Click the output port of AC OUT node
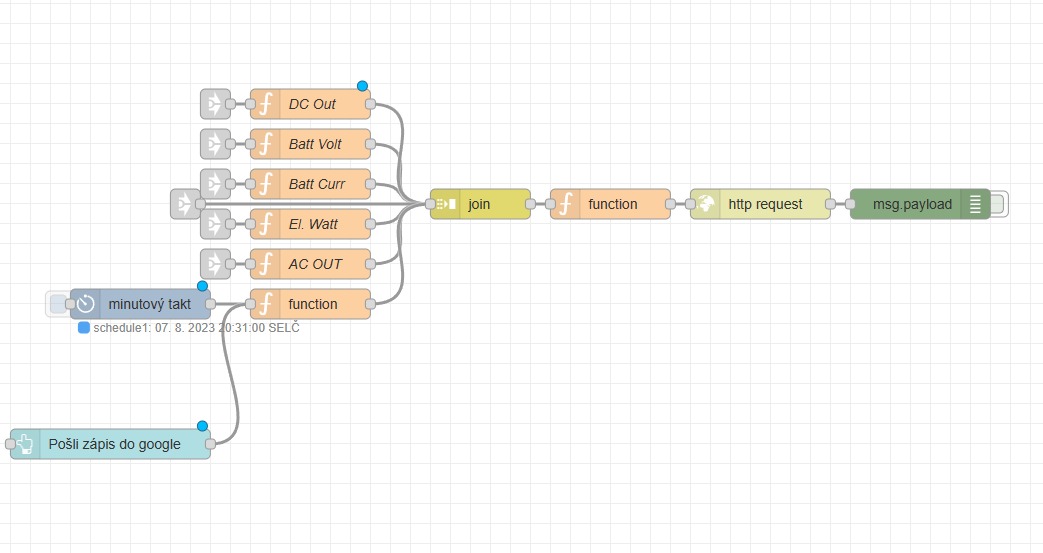 point(371,264)
